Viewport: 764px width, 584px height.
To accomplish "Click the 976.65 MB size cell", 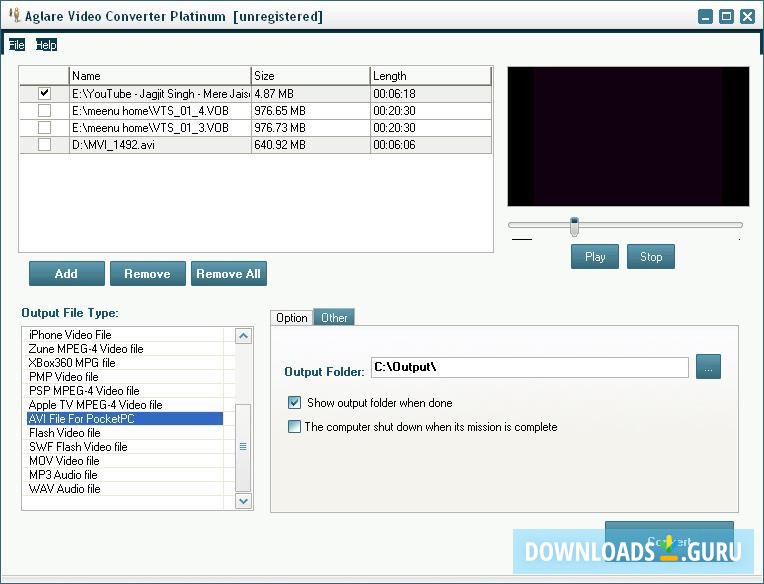I will point(311,111).
